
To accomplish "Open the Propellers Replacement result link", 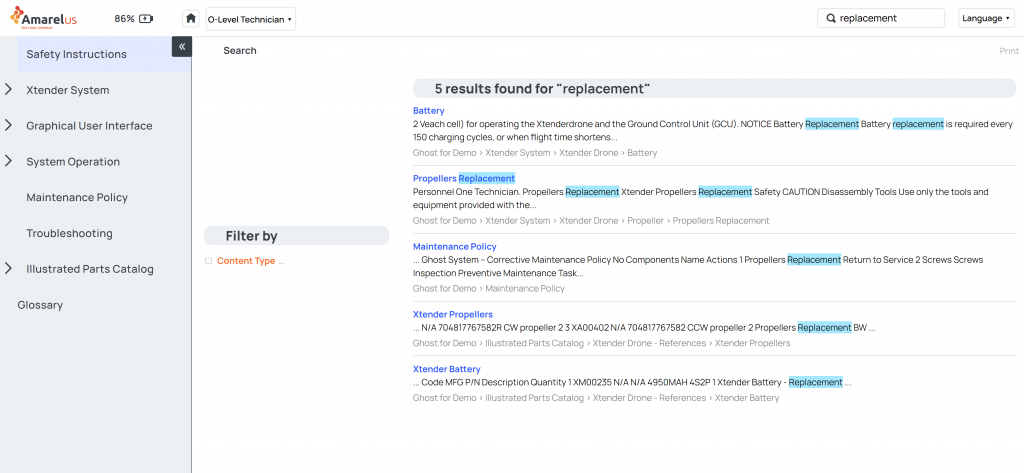I will [x=463, y=178].
